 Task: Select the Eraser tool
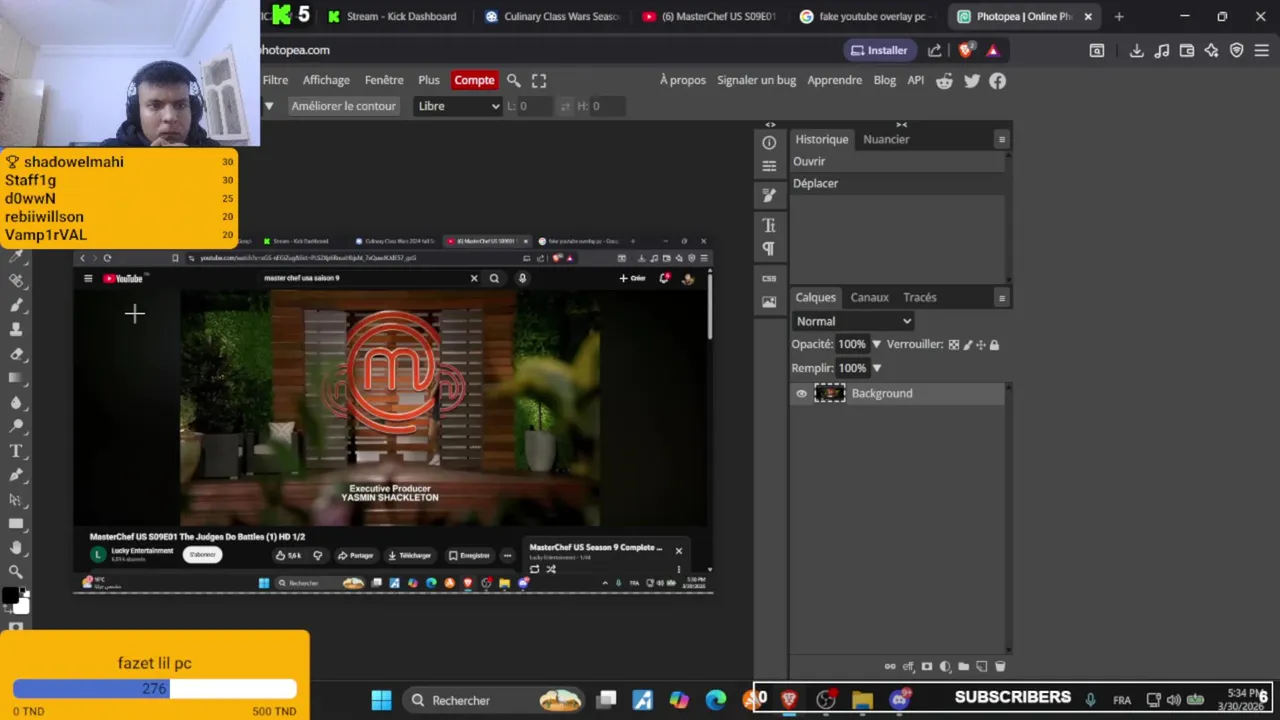pyautogui.click(x=16, y=353)
